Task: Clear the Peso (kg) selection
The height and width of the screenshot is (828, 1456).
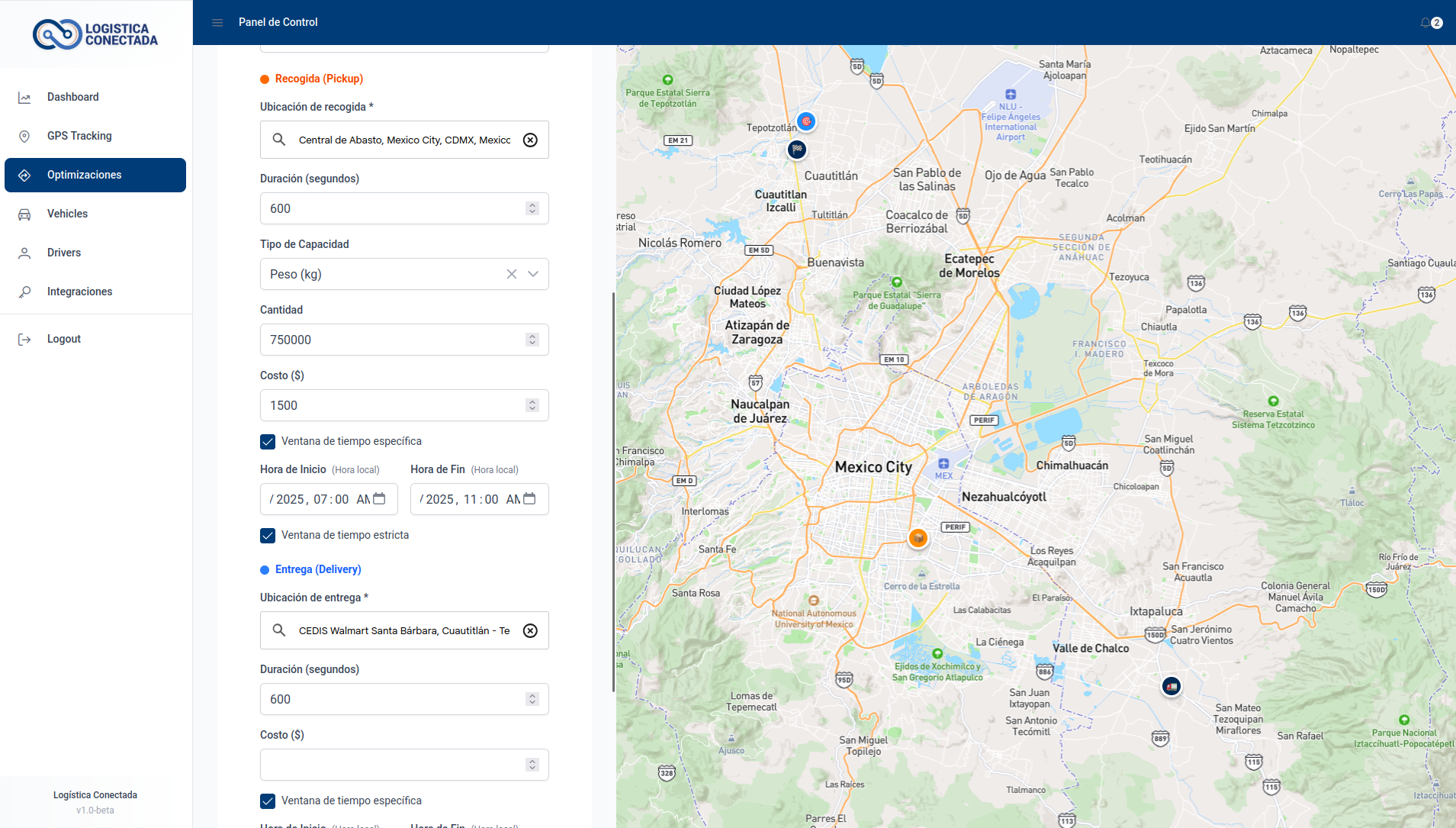Action: 512,274
